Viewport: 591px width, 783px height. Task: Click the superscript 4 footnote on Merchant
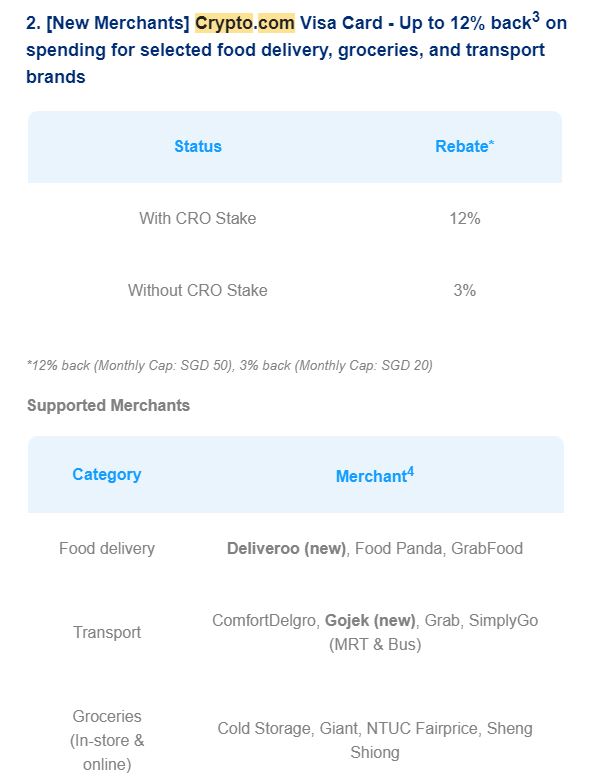[x=410, y=471]
